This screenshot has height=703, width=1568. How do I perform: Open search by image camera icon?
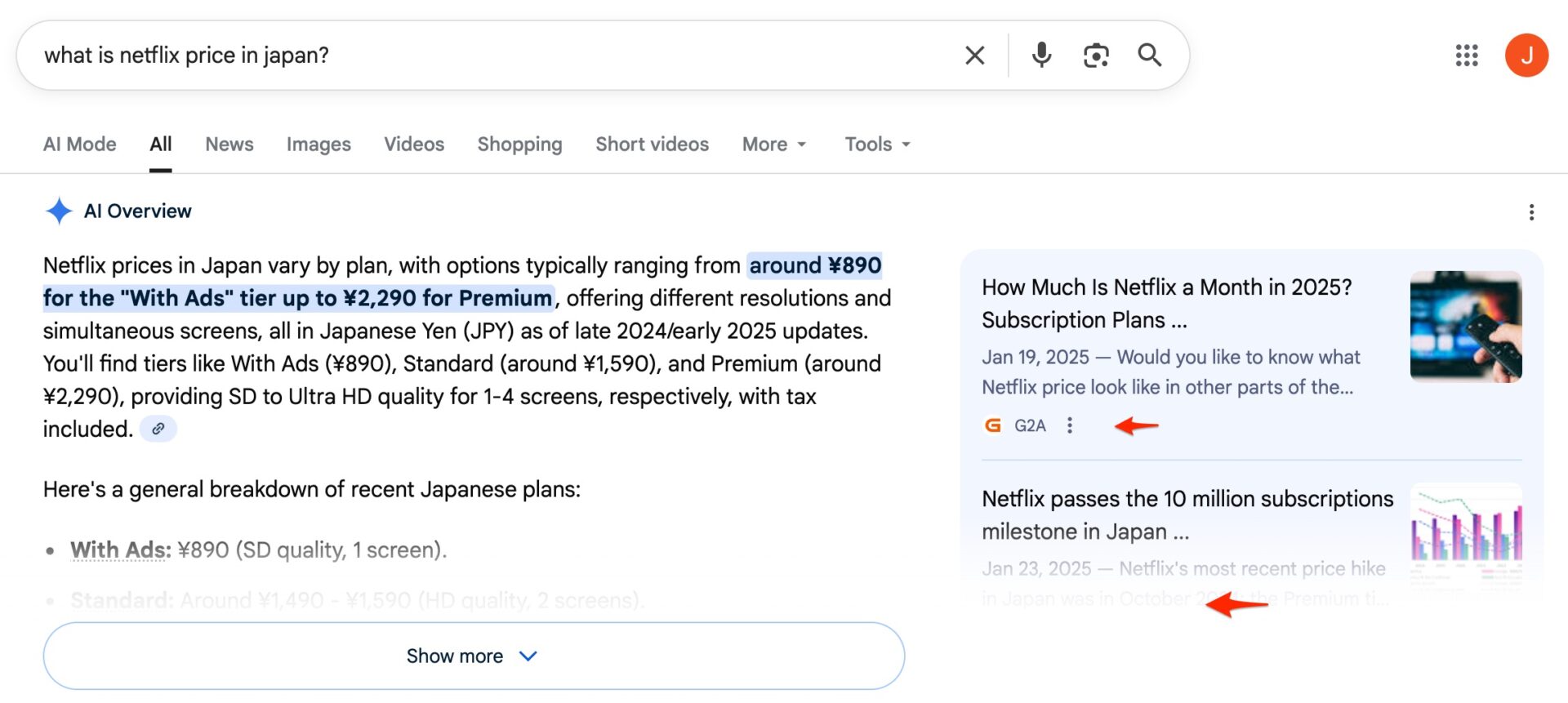click(x=1096, y=56)
